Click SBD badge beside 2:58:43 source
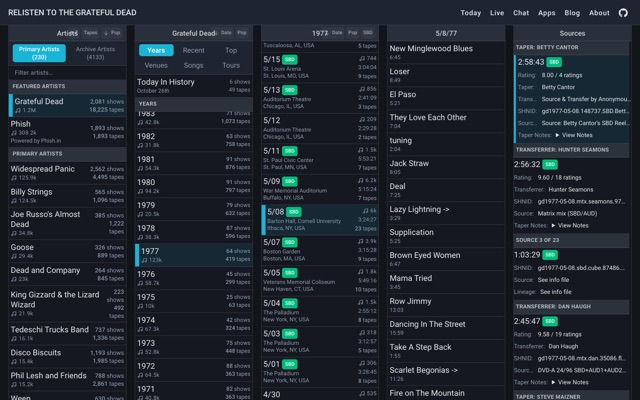 [554, 62]
